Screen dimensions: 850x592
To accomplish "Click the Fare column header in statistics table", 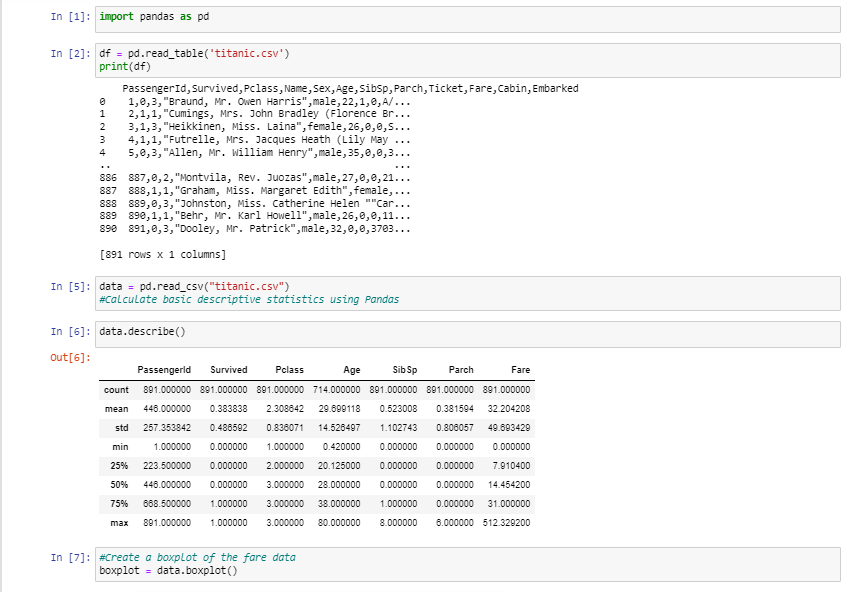I will click(521, 369).
